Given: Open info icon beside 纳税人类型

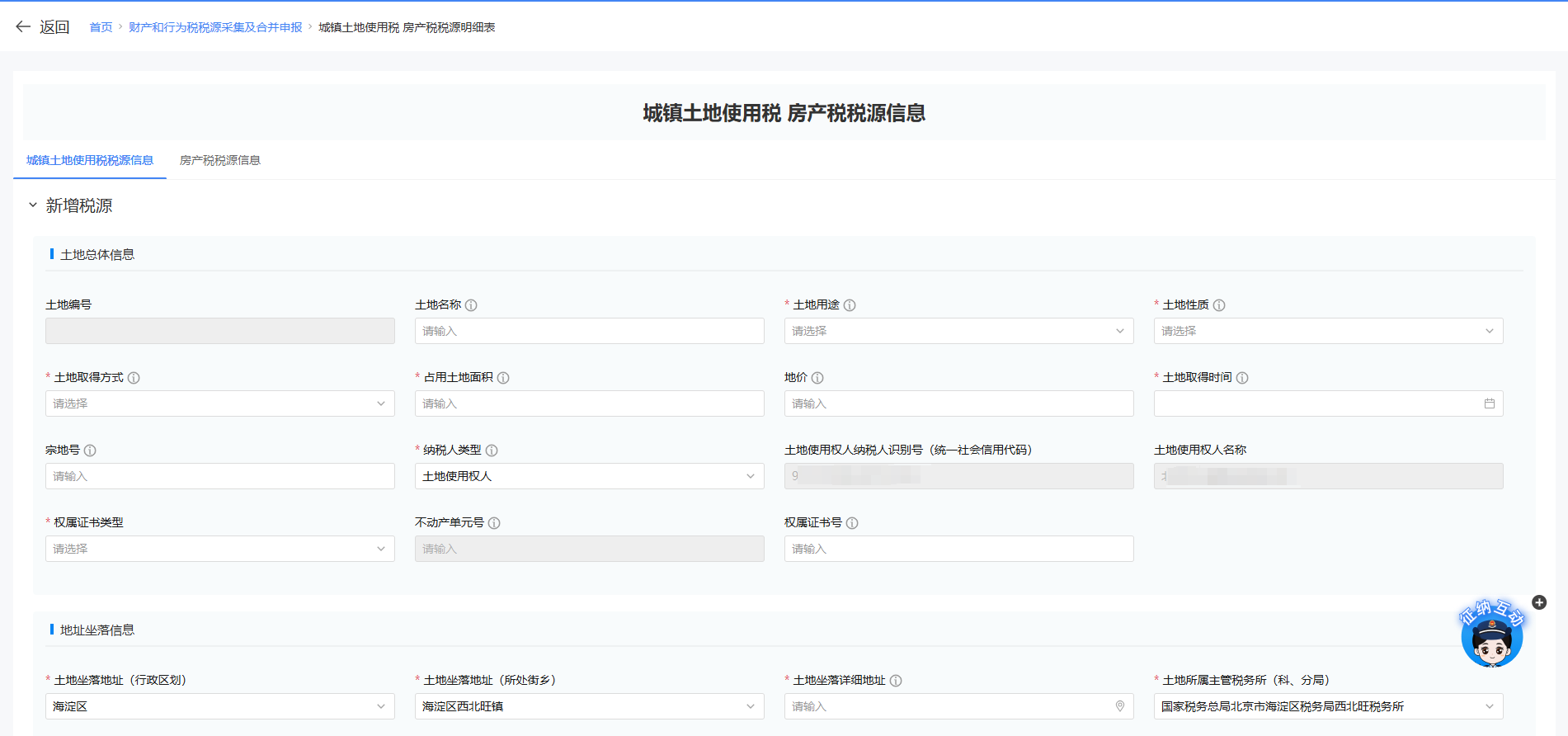Looking at the screenshot, I should (492, 451).
